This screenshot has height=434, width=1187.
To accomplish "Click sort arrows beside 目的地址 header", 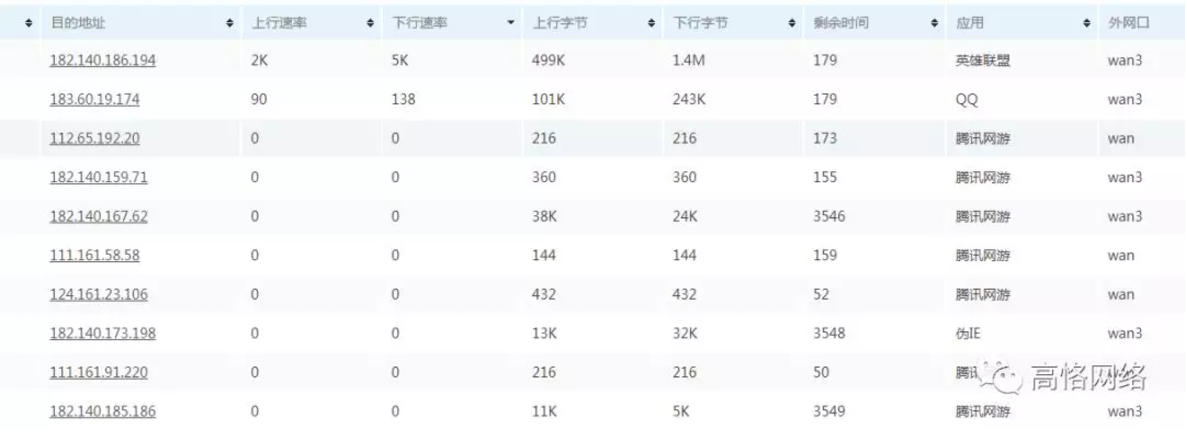I will [x=230, y=23].
